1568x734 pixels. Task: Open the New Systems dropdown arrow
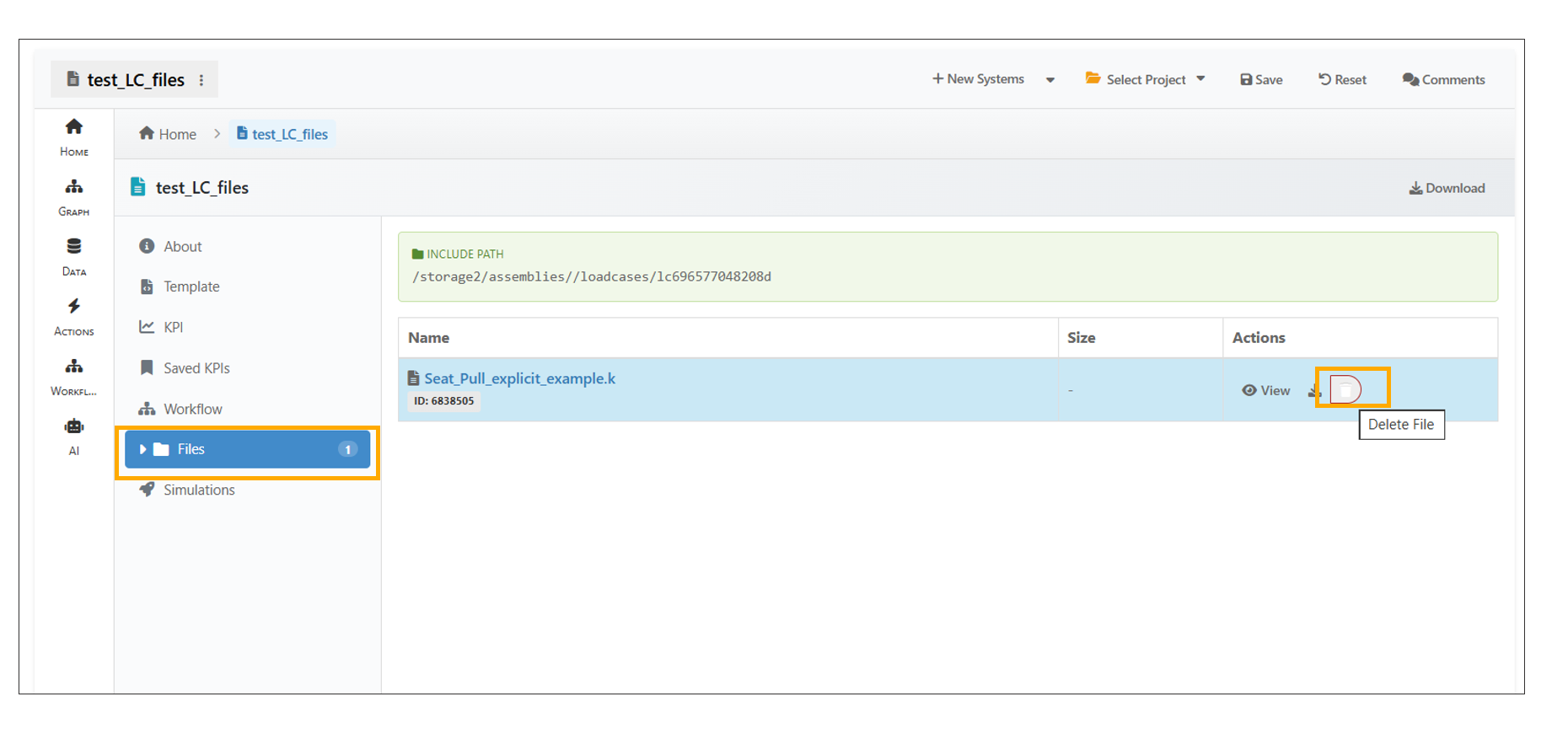click(x=1050, y=80)
